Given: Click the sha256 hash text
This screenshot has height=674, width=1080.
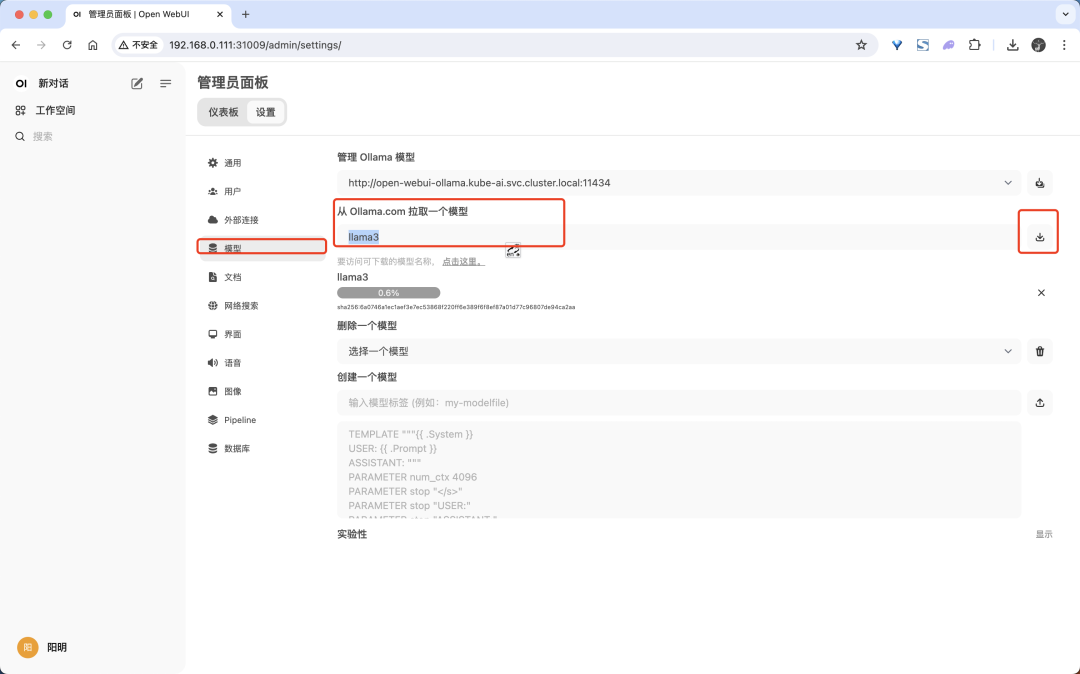Looking at the screenshot, I should tap(456, 307).
